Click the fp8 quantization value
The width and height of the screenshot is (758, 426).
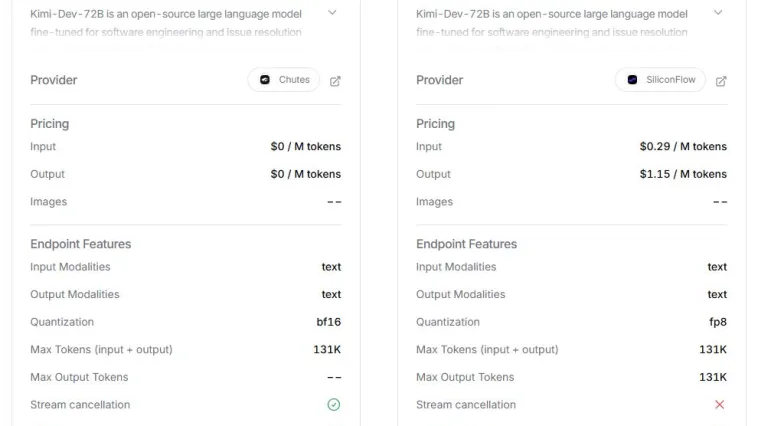tap(718, 322)
